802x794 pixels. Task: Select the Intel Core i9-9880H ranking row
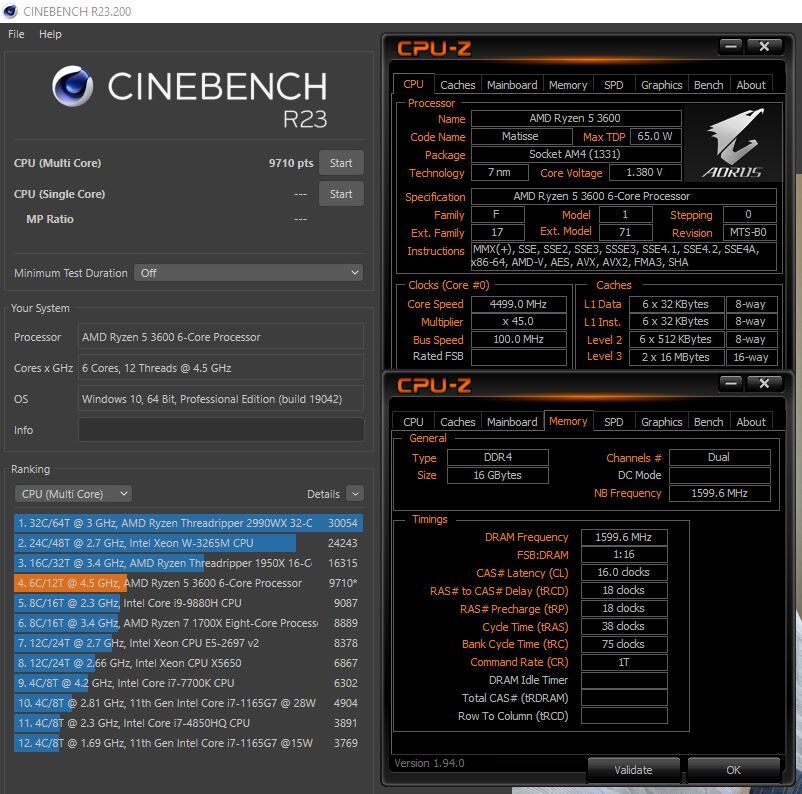pos(188,603)
